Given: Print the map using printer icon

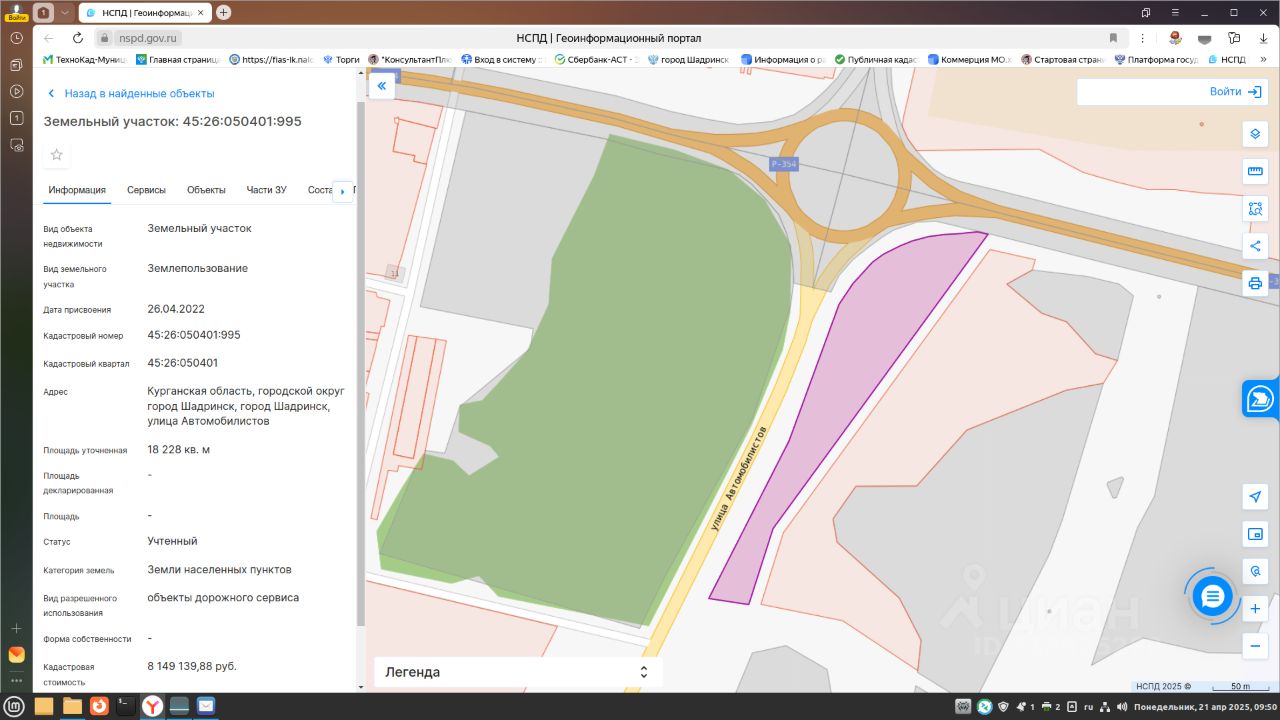Looking at the screenshot, I should pos(1255,283).
